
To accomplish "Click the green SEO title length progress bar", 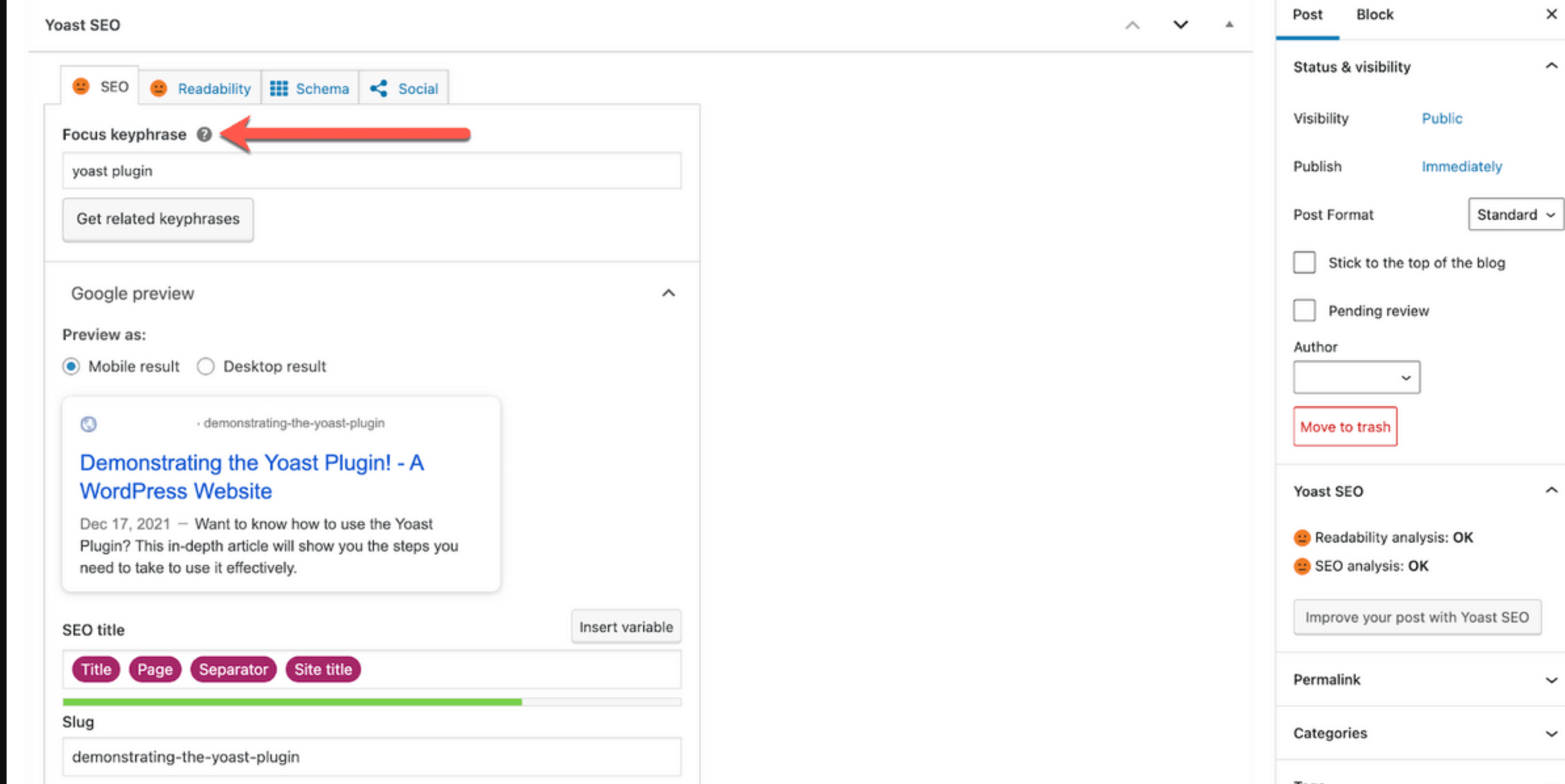I will pyautogui.click(x=292, y=702).
